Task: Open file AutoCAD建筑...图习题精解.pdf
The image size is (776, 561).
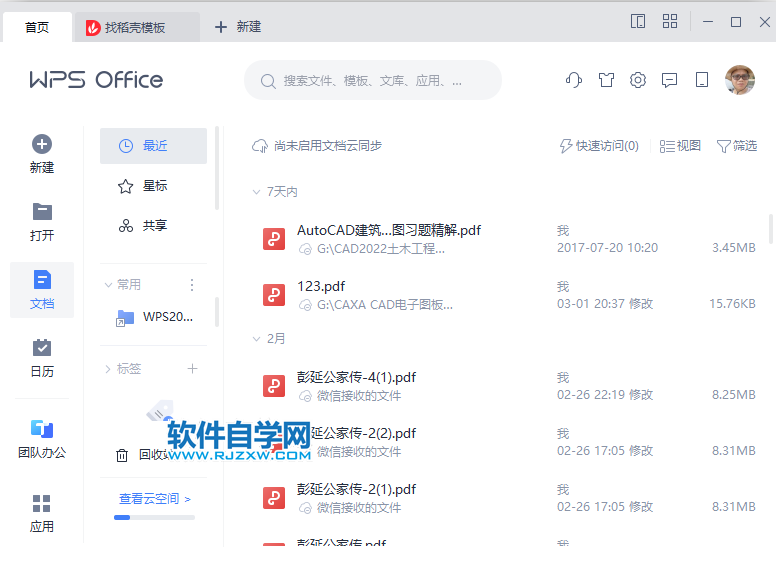Action: click(x=388, y=231)
